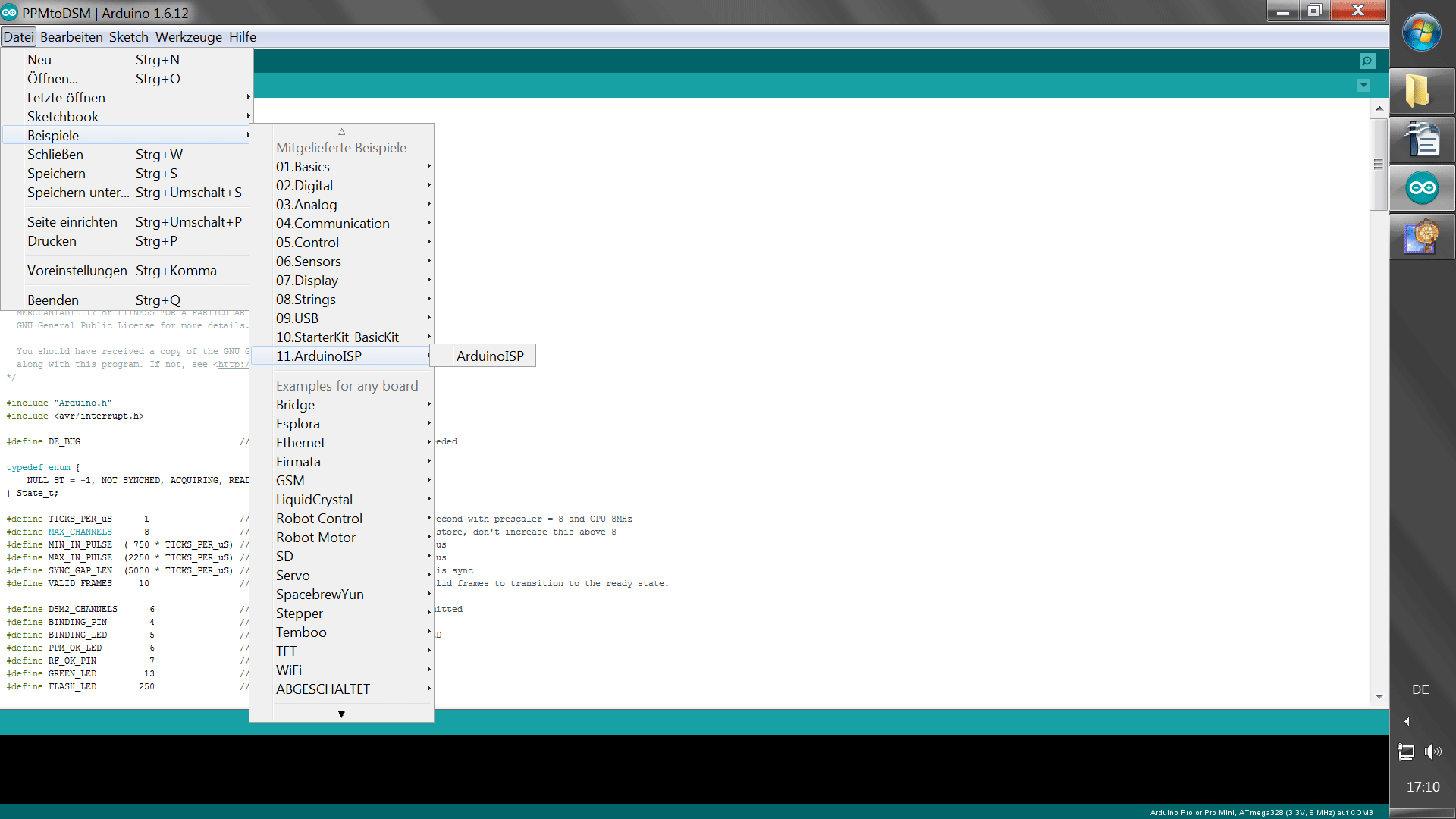This screenshot has width=1456, height=819.
Task: Open the ArduinoISP example sketch
Action: (483, 356)
